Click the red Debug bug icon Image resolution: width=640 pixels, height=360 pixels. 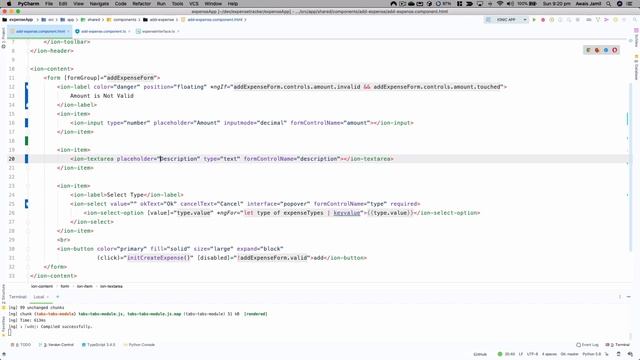point(543,20)
